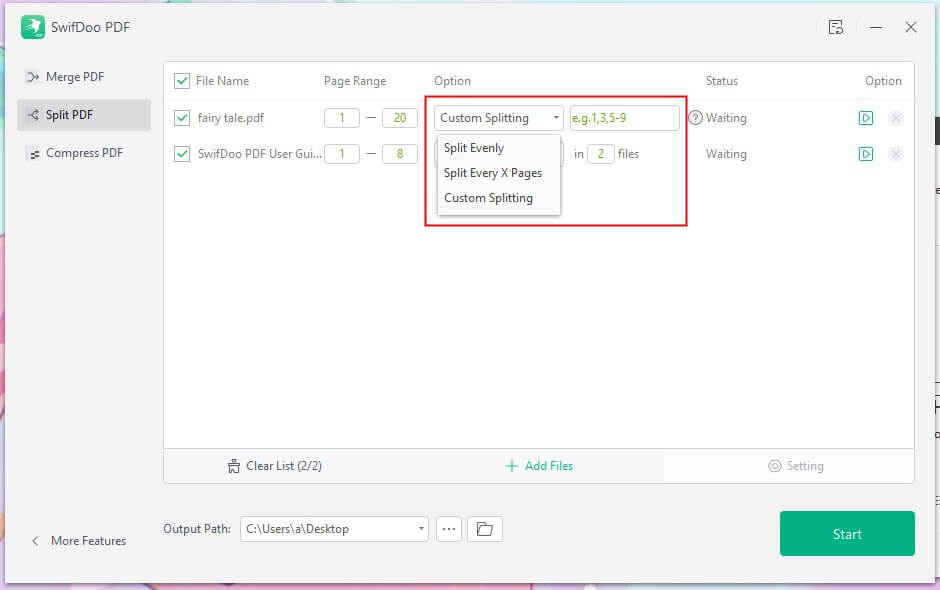
Task: Click the SwifDoo PDF bird logo
Action: tap(33, 27)
